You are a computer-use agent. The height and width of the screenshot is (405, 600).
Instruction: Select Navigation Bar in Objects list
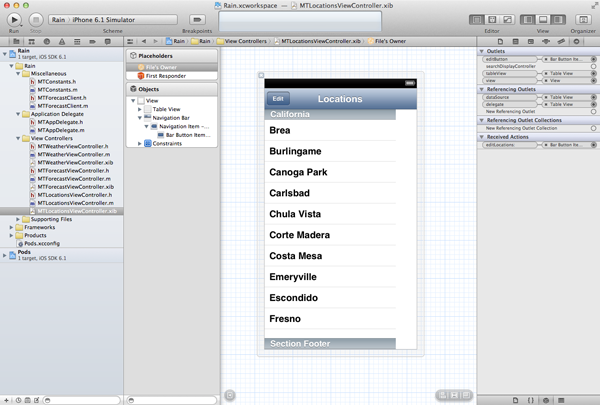point(171,118)
